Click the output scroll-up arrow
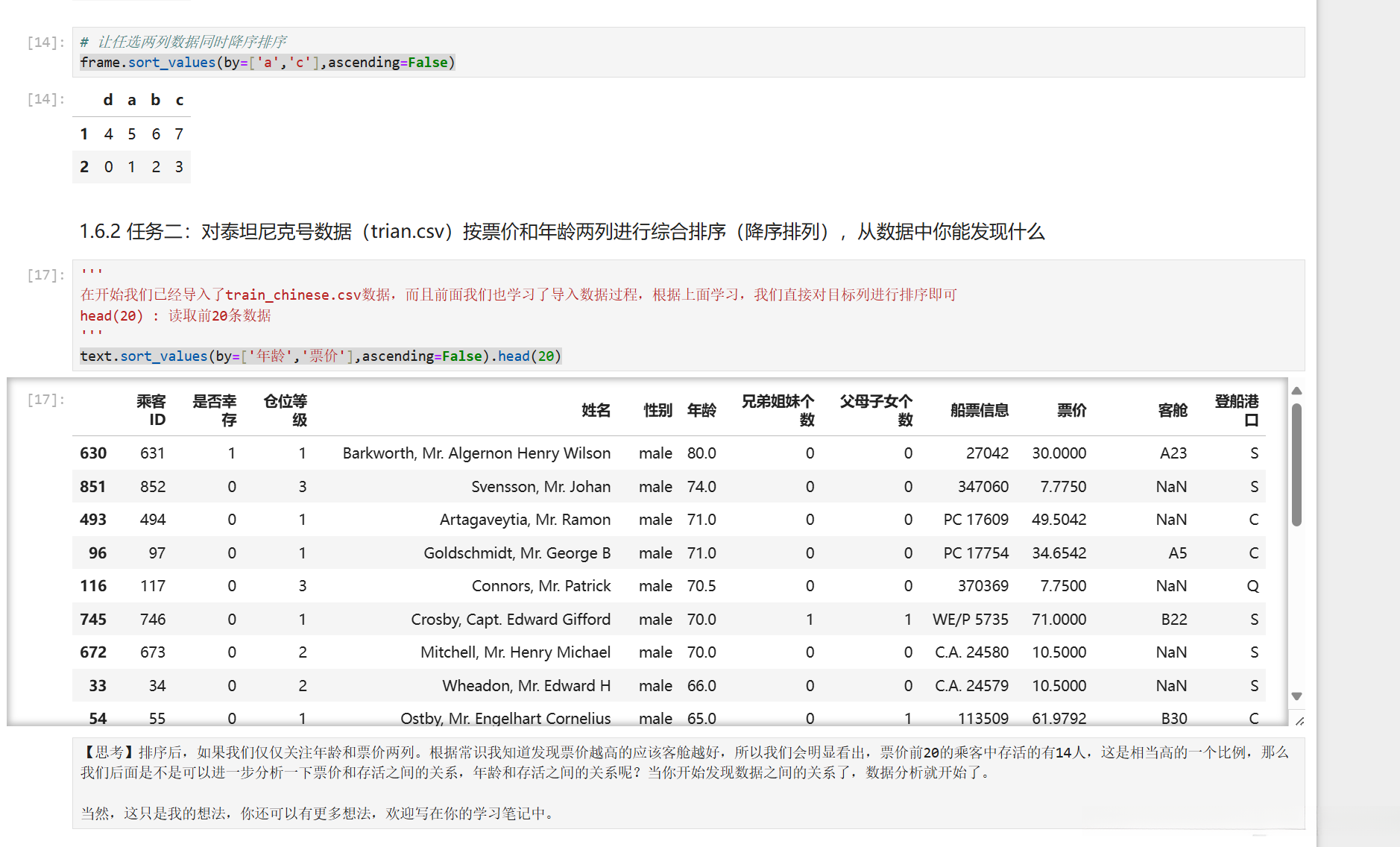Screen dimensions: 1400x847 point(1296,391)
